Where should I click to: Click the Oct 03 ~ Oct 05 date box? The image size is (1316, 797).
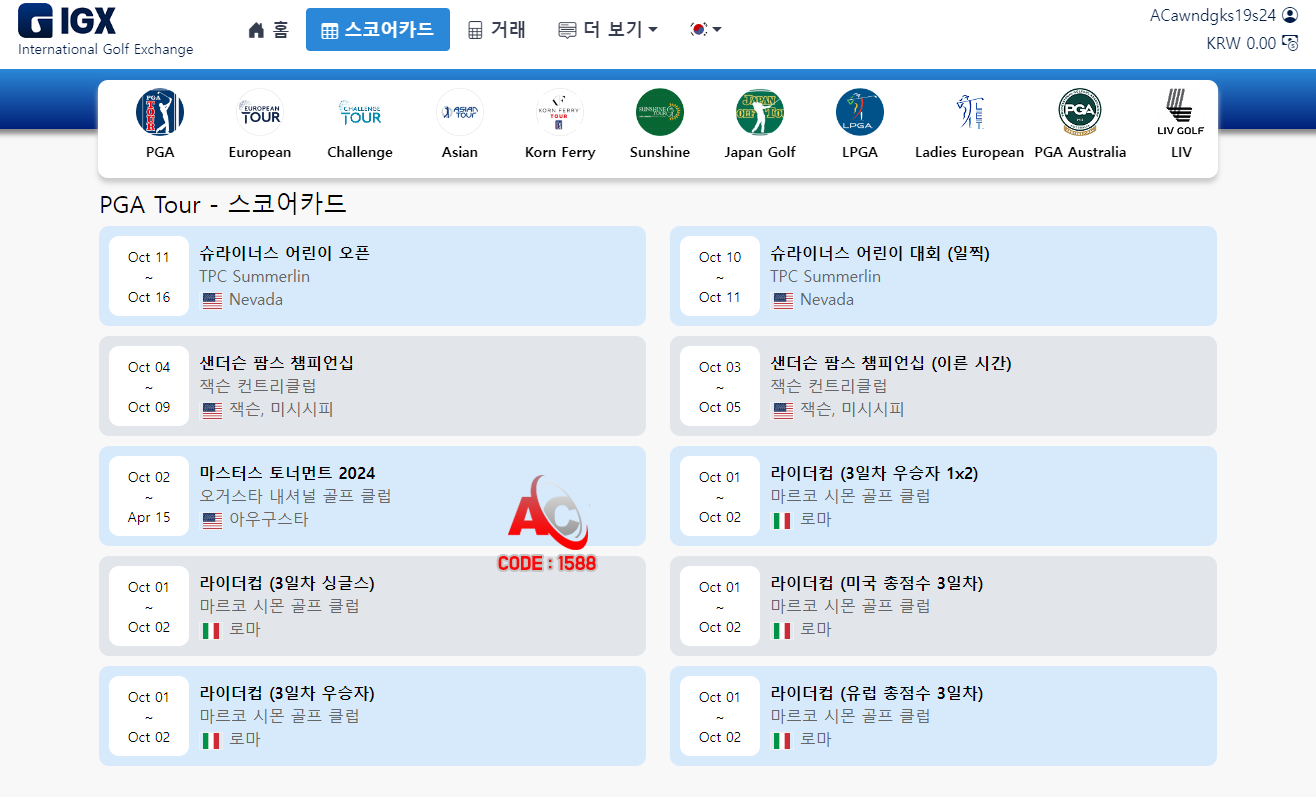(720, 386)
